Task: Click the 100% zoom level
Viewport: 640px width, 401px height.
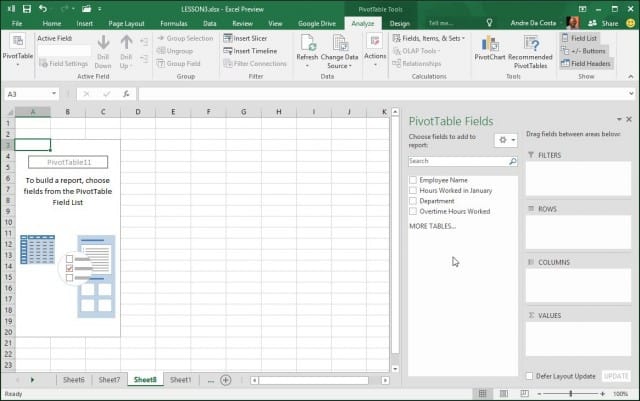Action: point(620,394)
